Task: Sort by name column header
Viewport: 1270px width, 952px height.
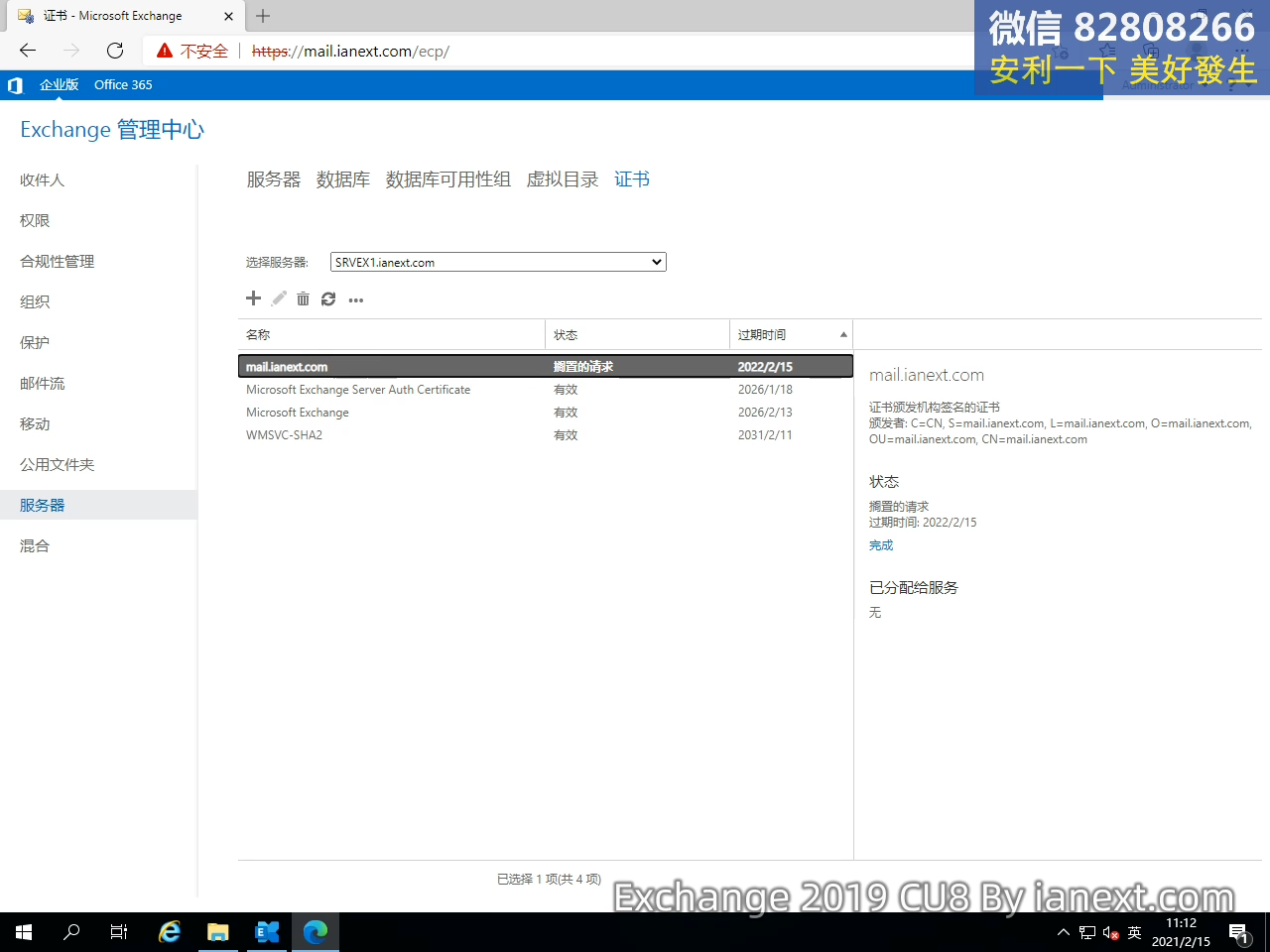Action: [x=392, y=335]
